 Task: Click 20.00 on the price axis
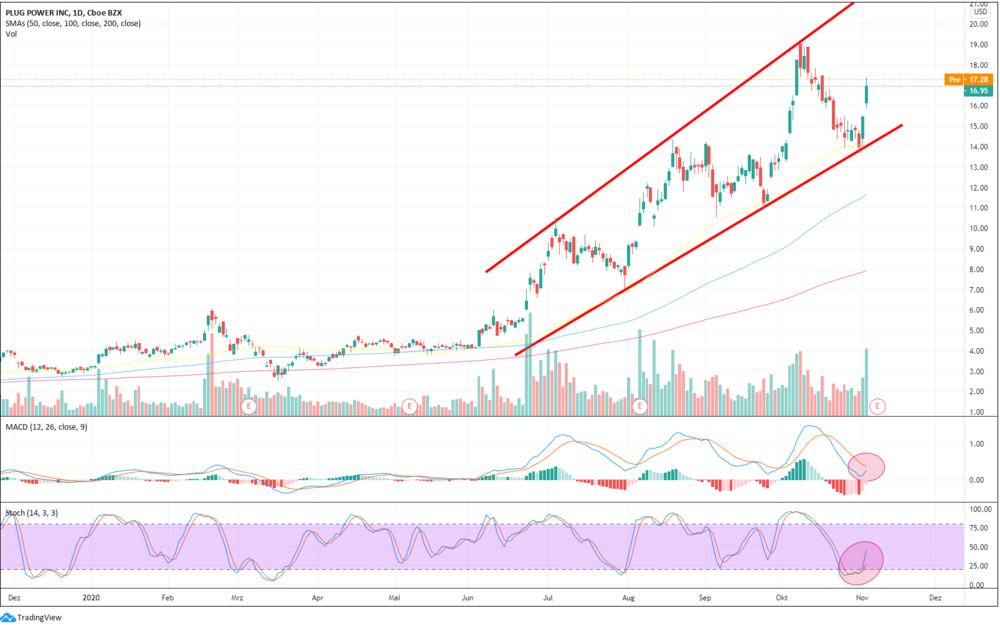(978, 24)
